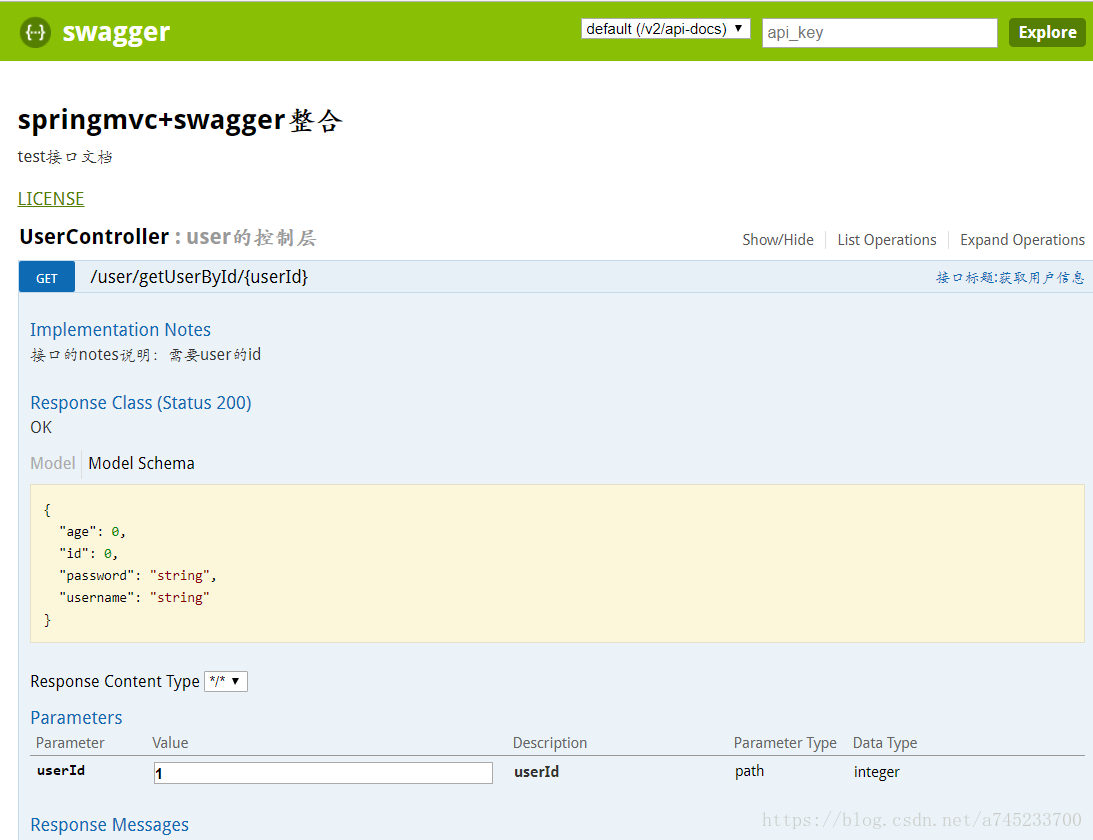Click the yellow JSON model schema box

pyautogui.click(x=557, y=563)
